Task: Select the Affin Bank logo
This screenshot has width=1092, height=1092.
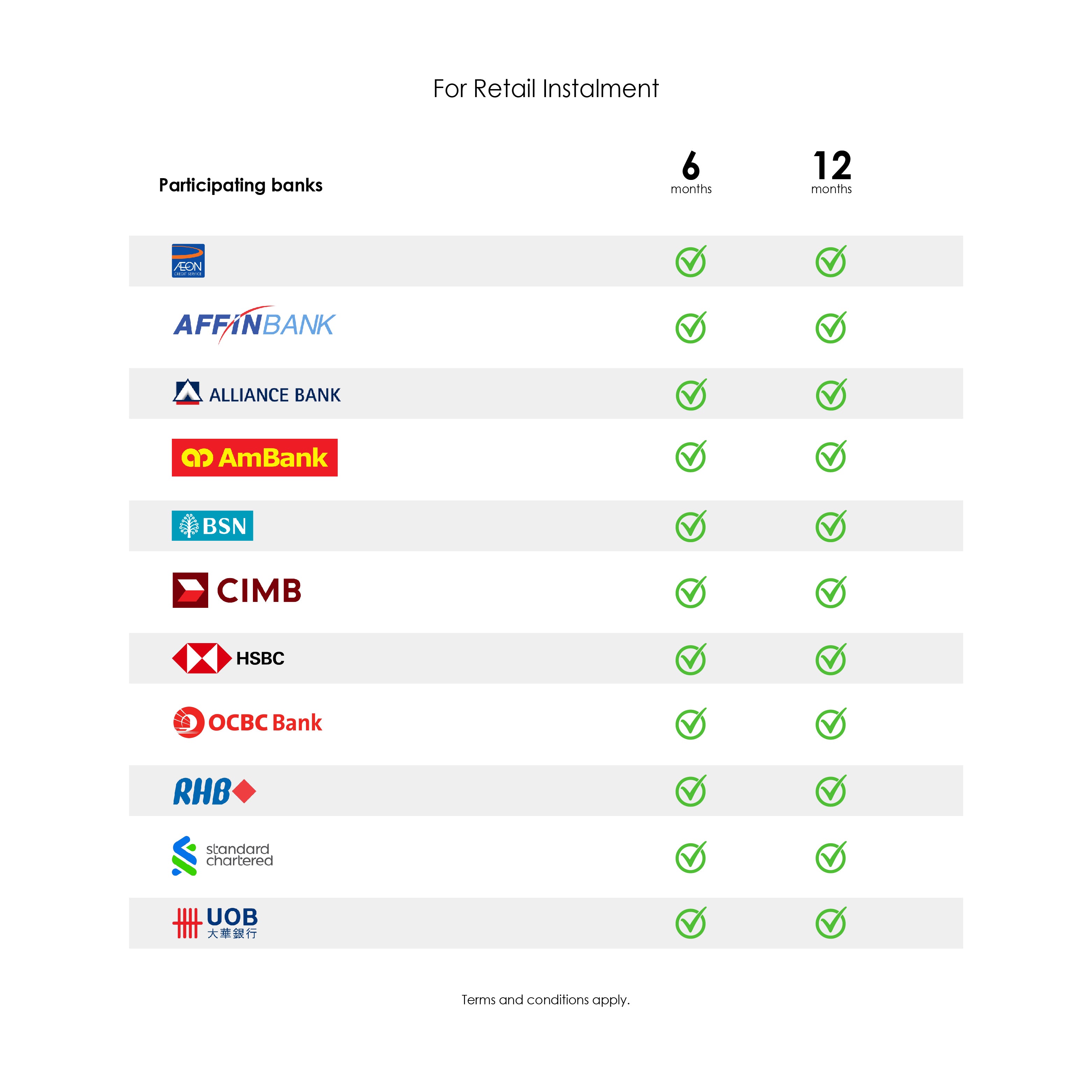Action: [254, 325]
